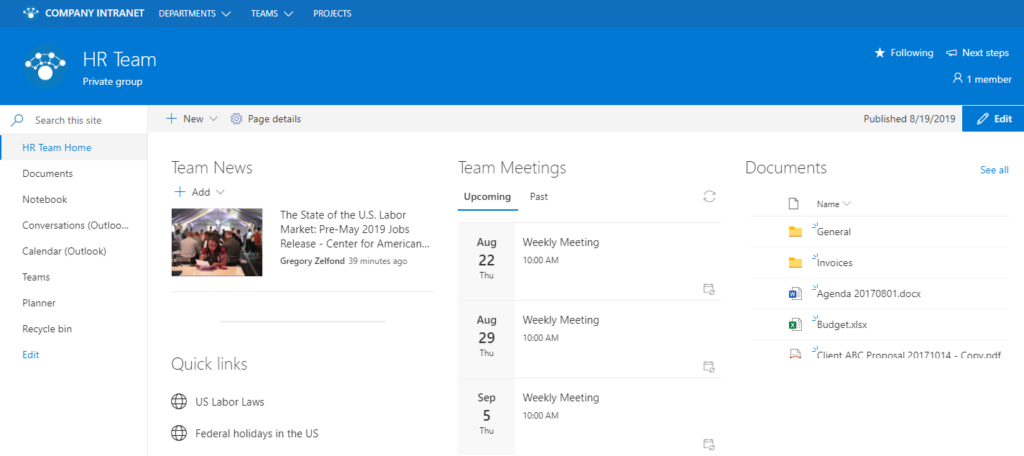The image size is (1024, 456).
Task: Click the Page details gear icon
Action: pyautogui.click(x=236, y=119)
